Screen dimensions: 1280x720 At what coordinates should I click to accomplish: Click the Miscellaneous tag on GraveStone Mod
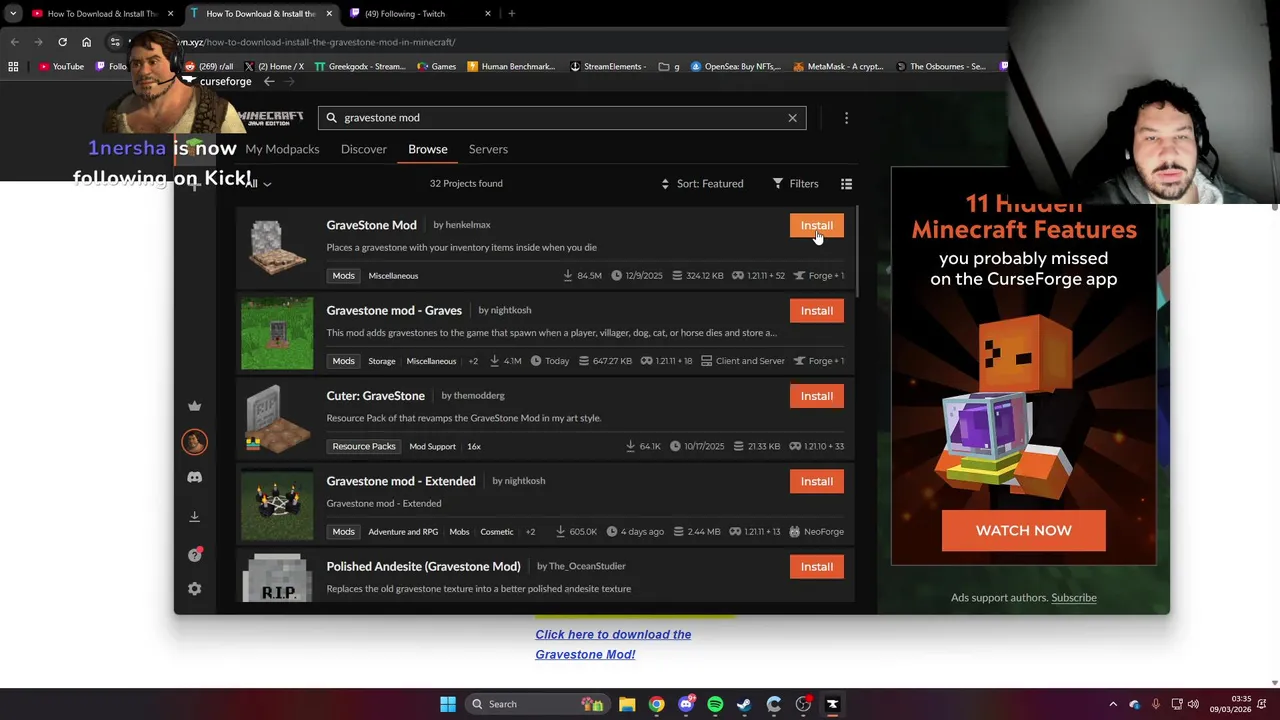point(393,276)
